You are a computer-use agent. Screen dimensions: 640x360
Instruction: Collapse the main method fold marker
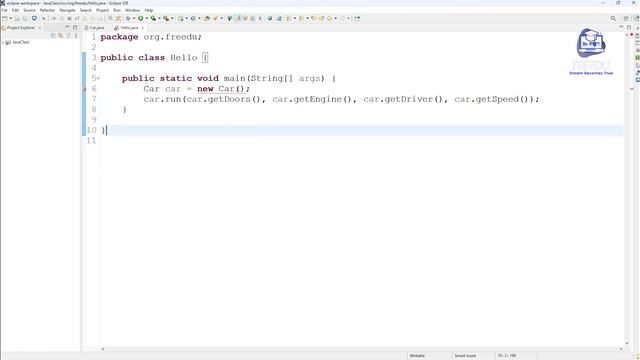(98, 78)
